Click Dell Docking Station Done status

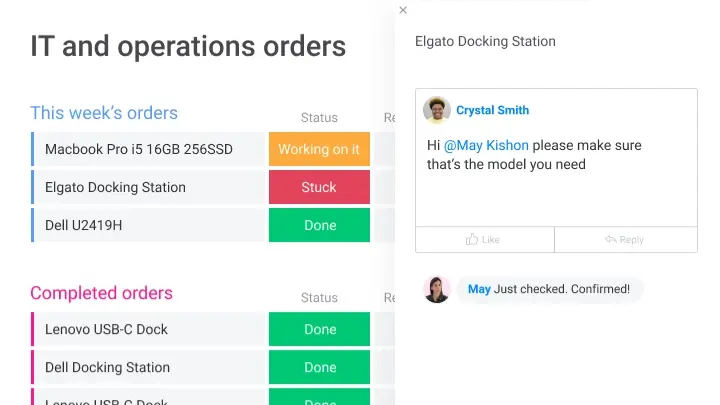(319, 367)
